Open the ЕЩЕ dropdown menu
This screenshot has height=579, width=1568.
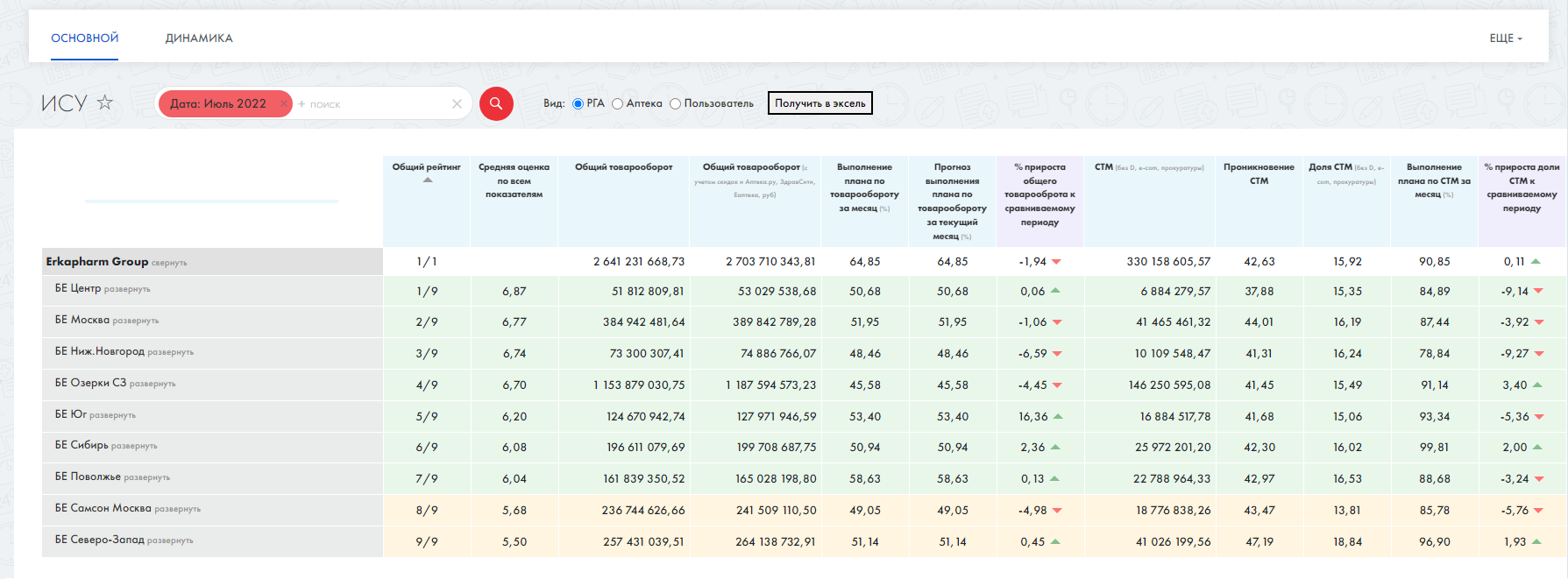coord(1506,39)
